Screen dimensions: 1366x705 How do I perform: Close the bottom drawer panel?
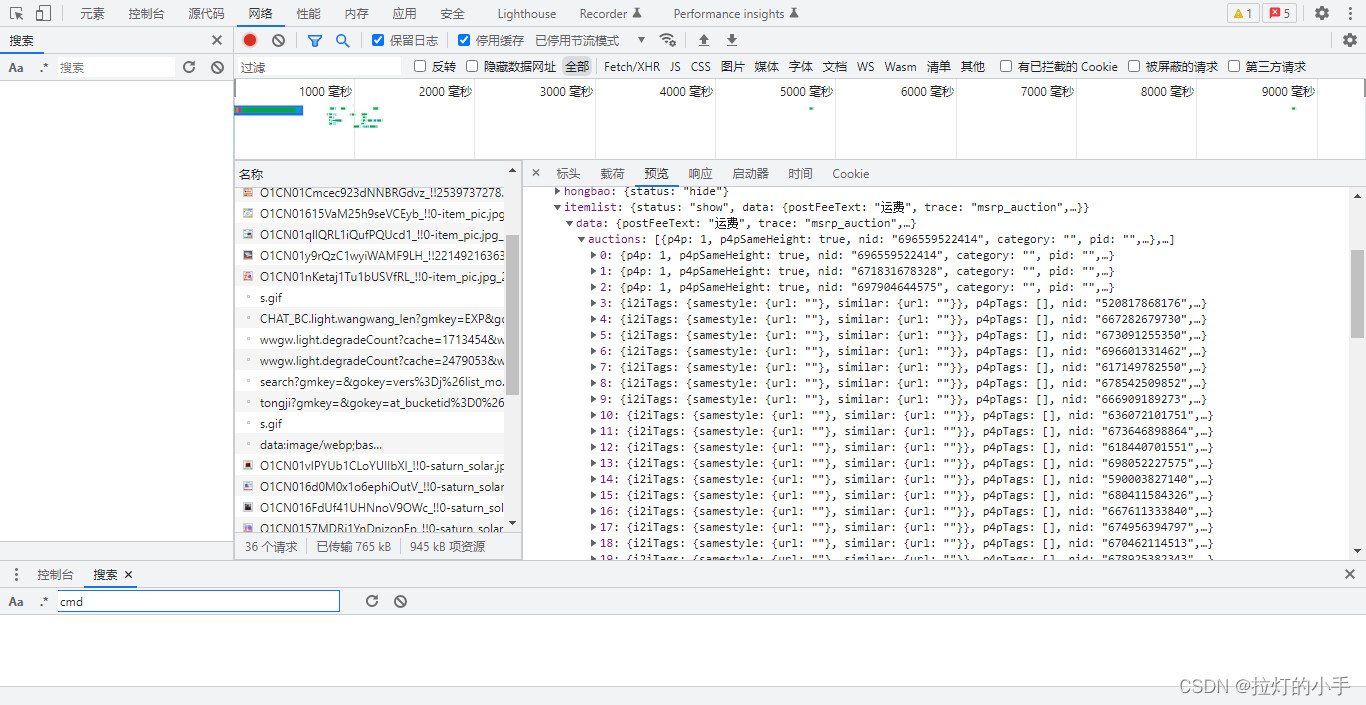click(x=1350, y=574)
